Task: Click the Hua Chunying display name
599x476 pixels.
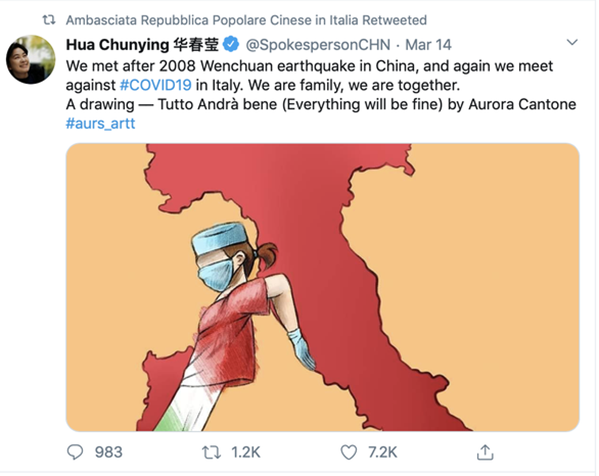Action: coord(142,45)
